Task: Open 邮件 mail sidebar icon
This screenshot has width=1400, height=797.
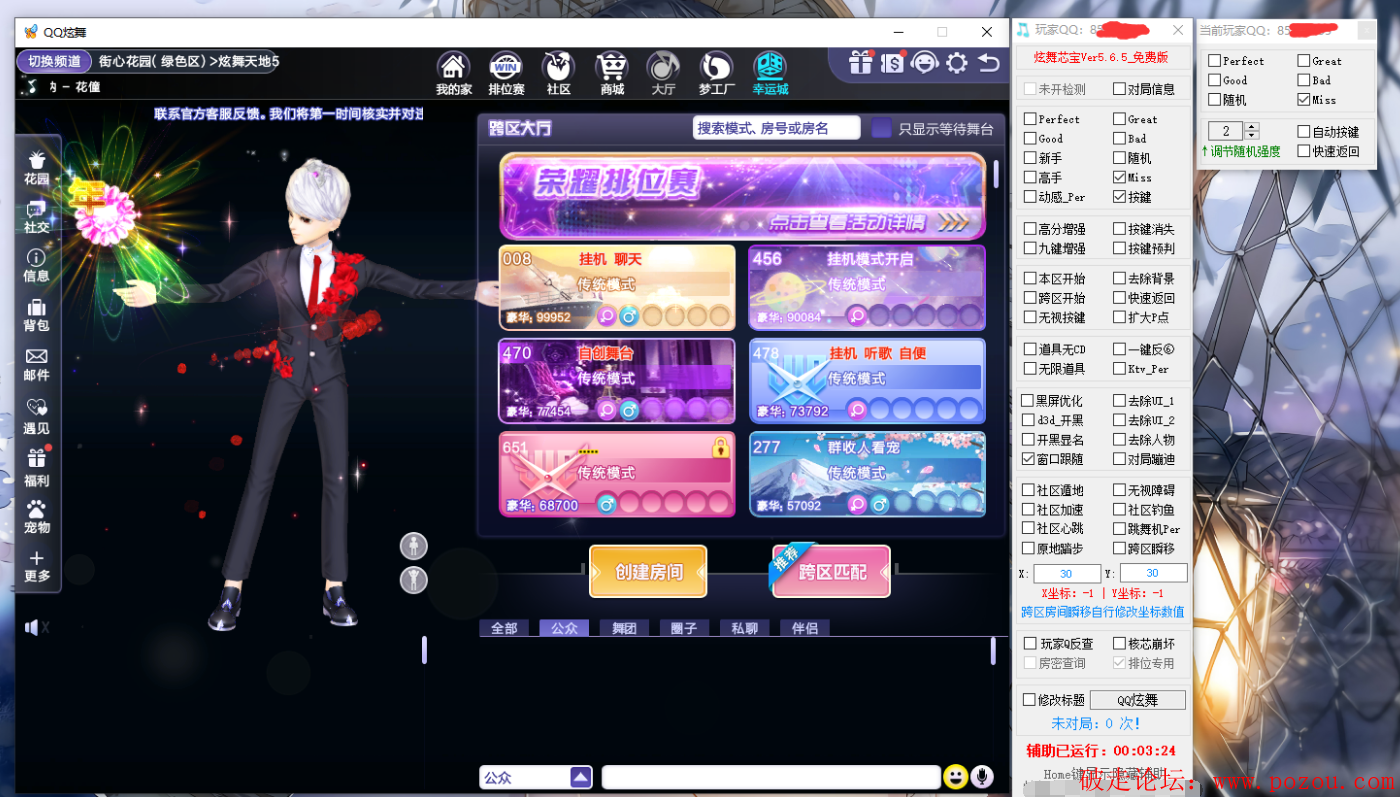Action: tap(37, 364)
